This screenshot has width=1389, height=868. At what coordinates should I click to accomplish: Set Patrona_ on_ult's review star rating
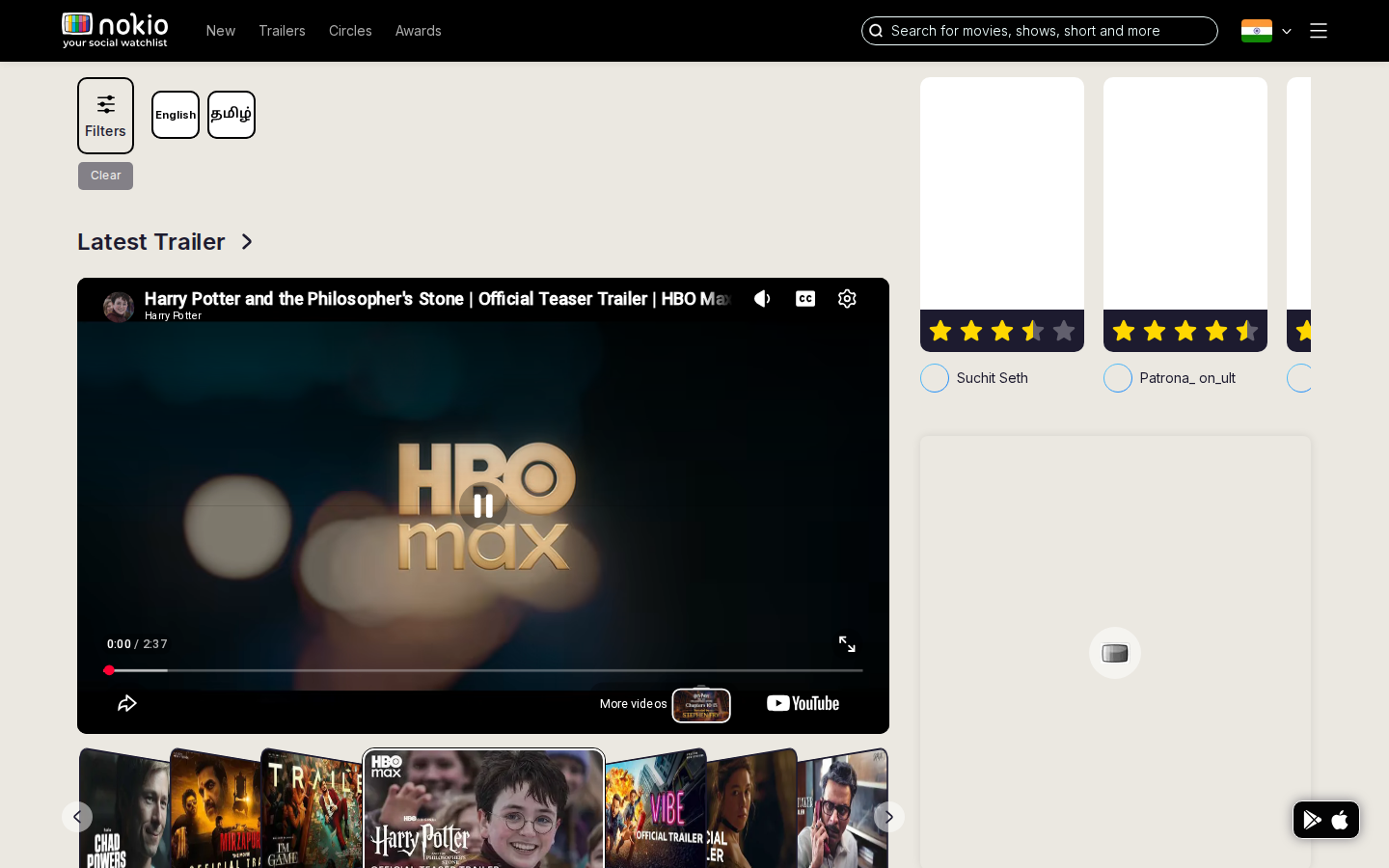coord(1185,331)
